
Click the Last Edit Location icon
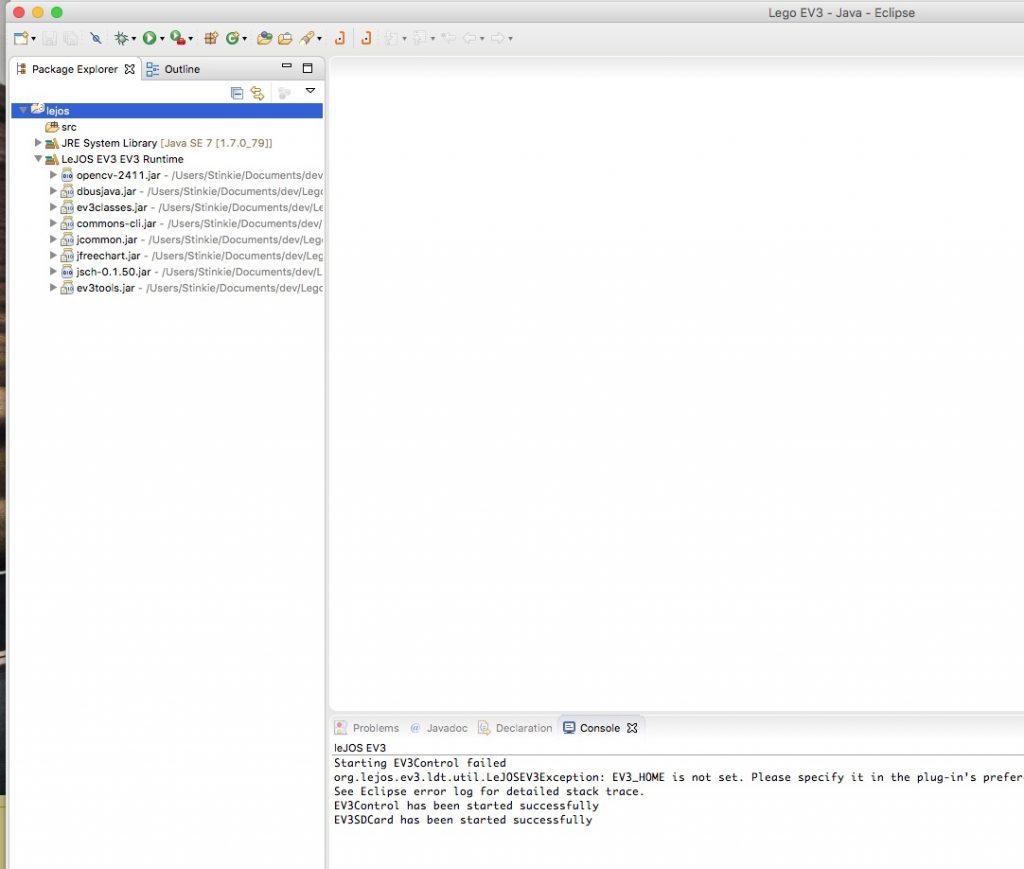tap(448, 39)
